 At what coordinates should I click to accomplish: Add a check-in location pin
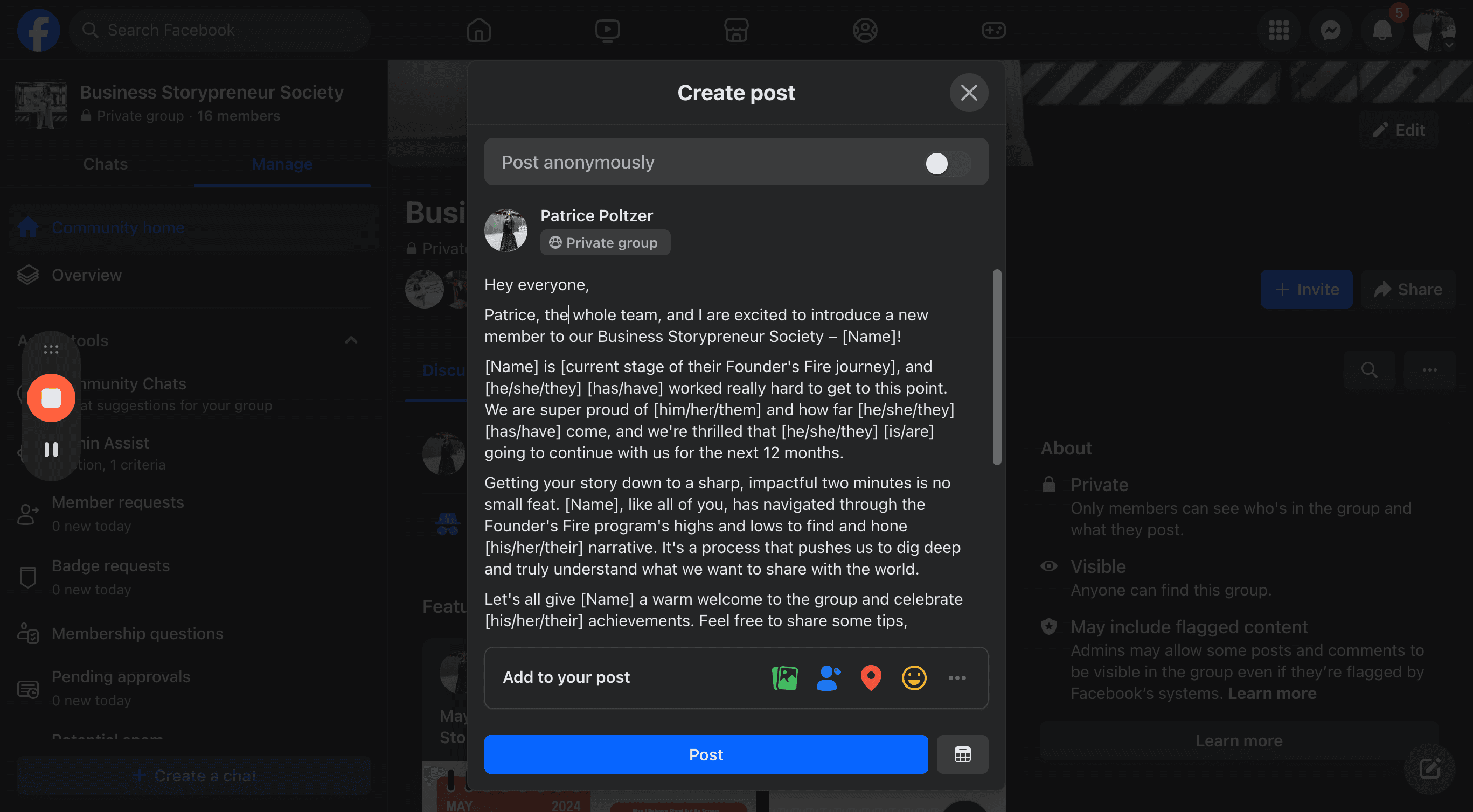[x=871, y=678]
